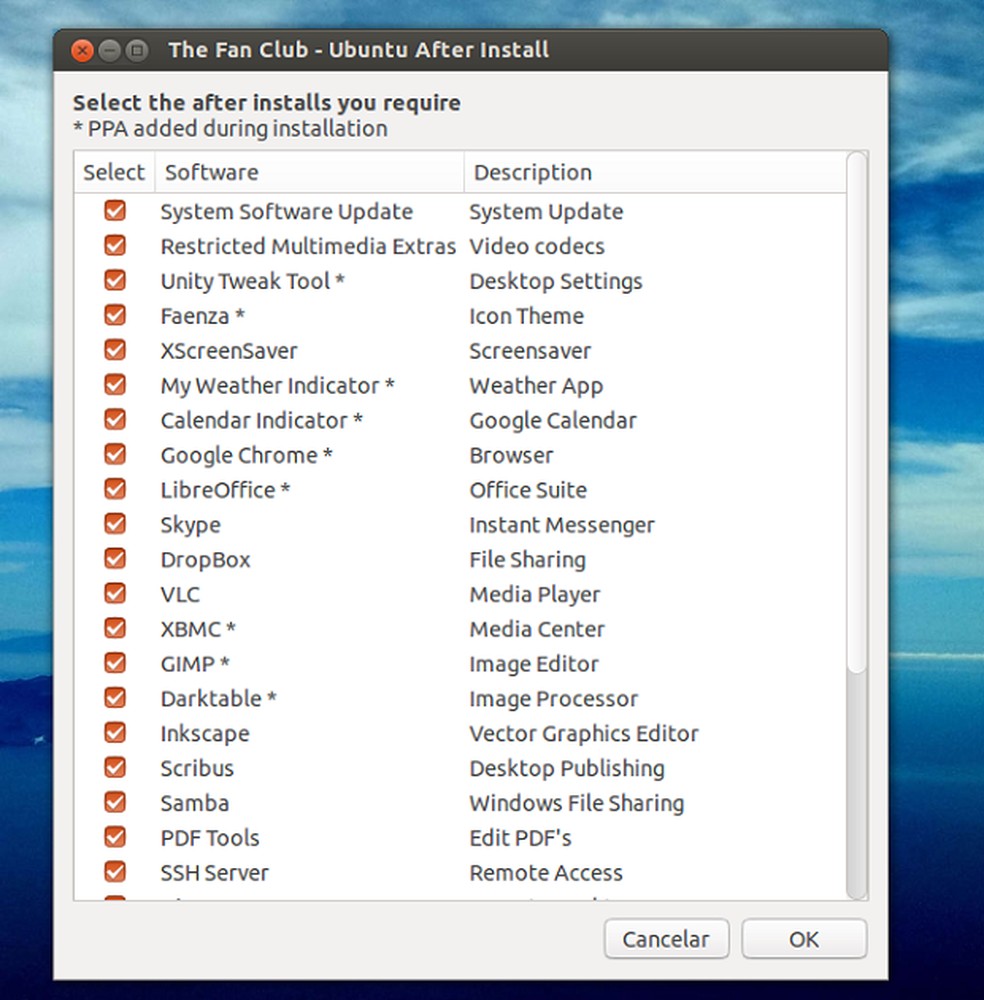Toggle My Weather Indicator checkbox
The image size is (984, 1000).
(115, 385)
